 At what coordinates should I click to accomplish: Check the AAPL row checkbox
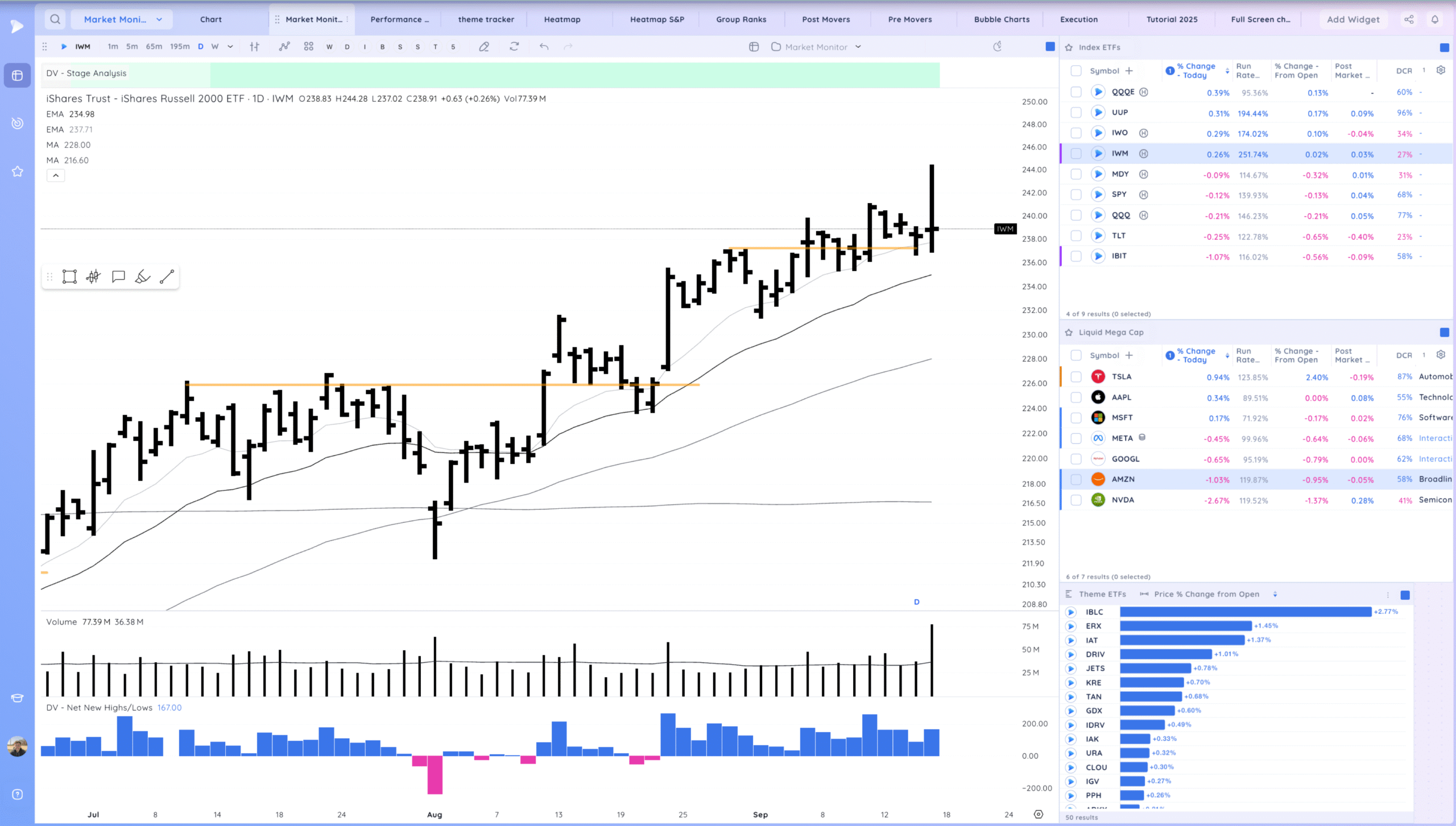pos(1076,397)
